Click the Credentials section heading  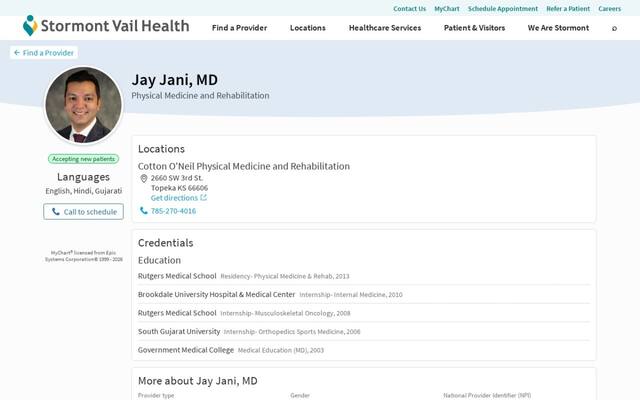(x=166, y=243)
